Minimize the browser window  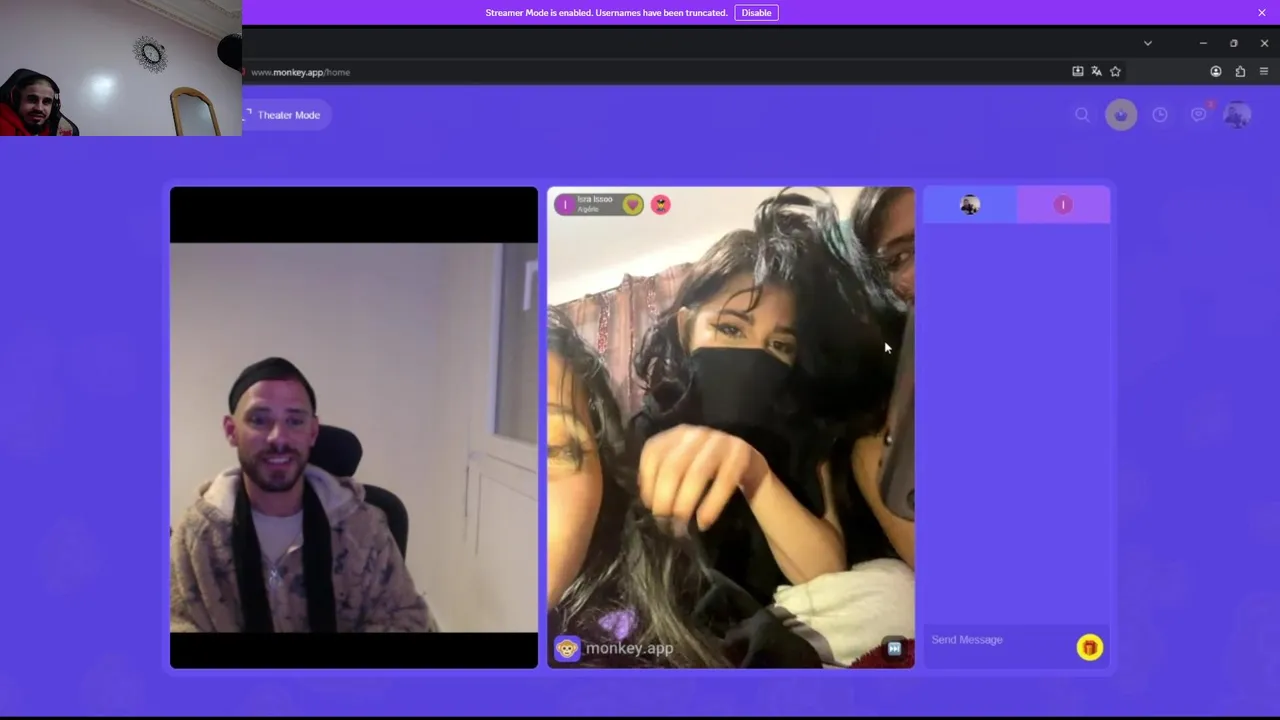point(1203,43)
